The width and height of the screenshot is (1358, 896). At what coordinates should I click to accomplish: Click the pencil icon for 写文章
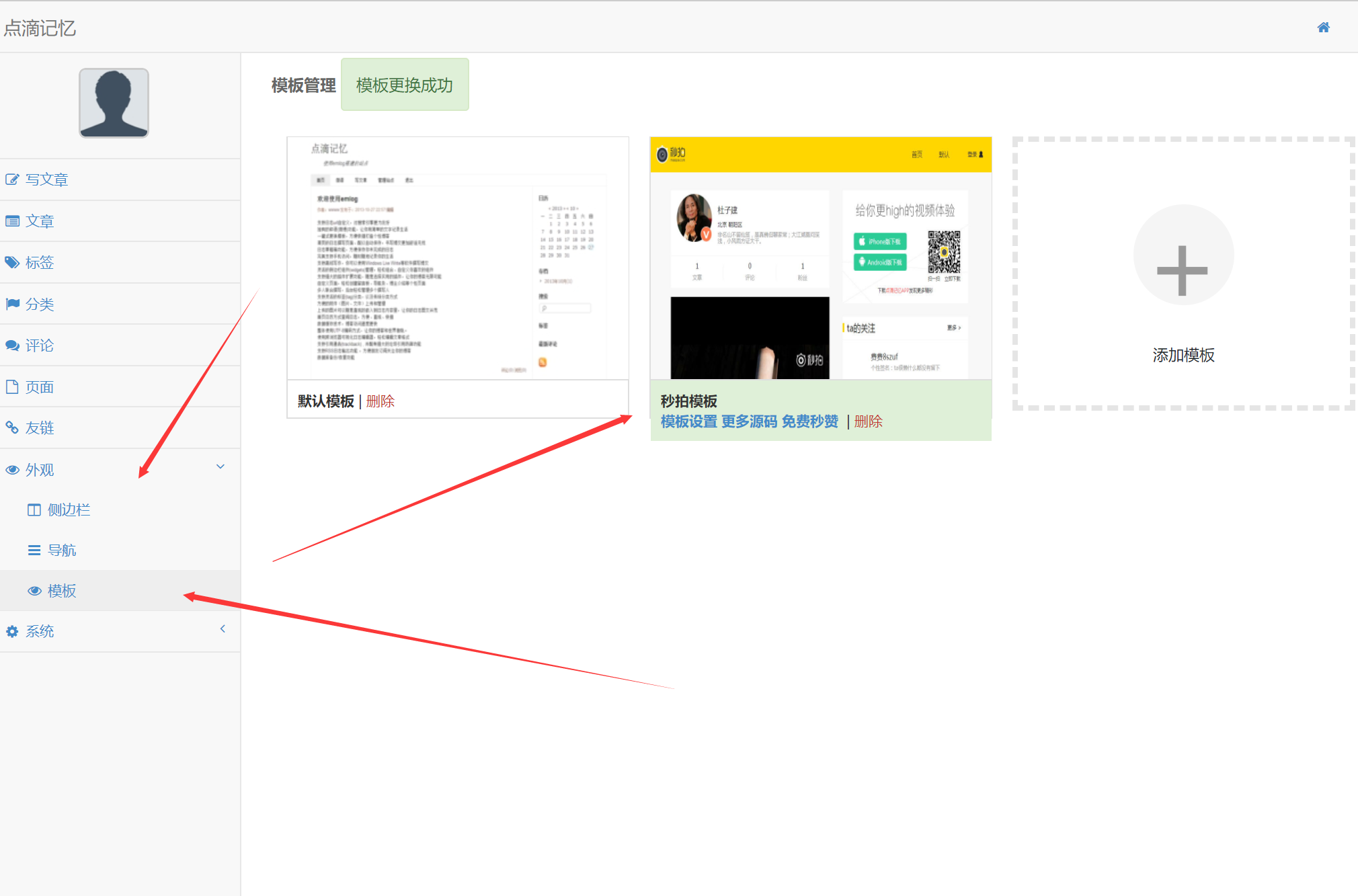coord(12,179)
